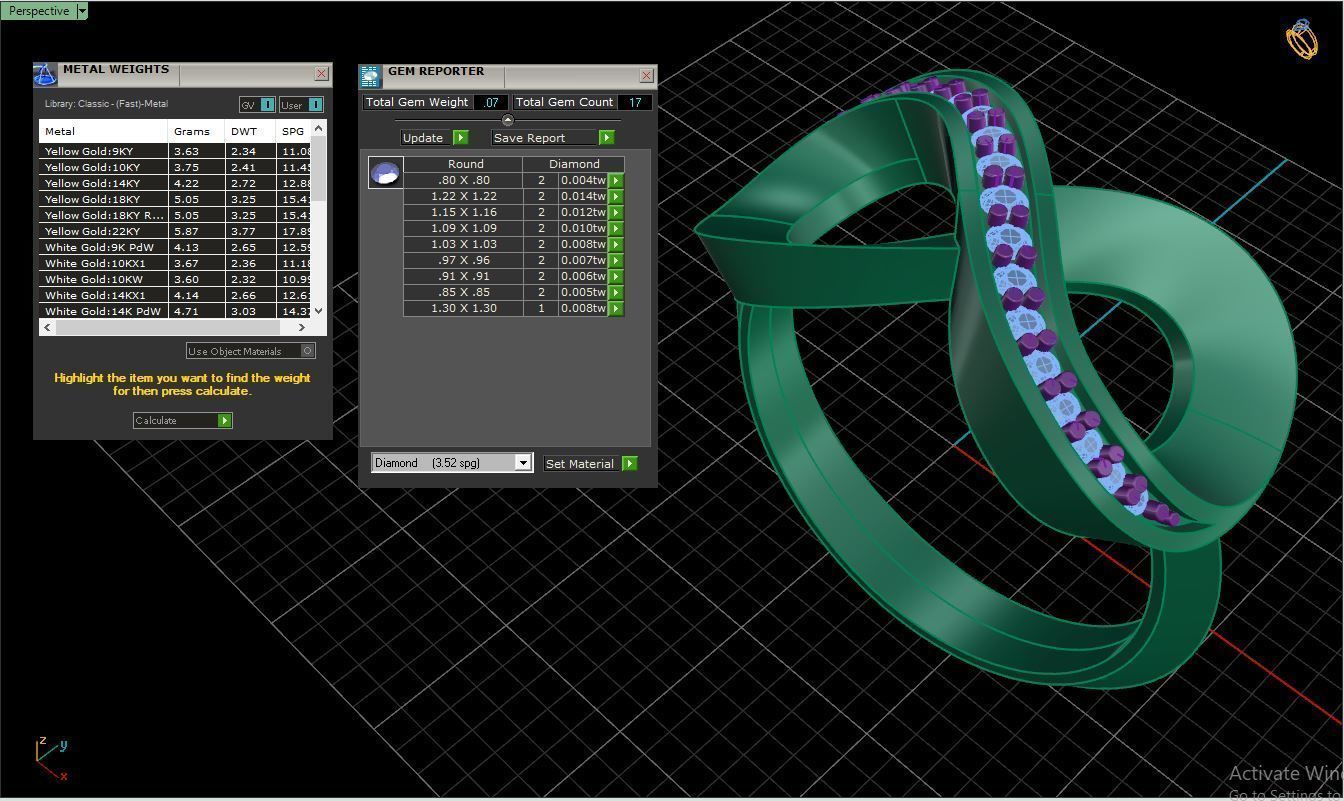Viewport: 1344px width, 801px height.
Task: Close the Metal Weights panel
Action: (x=321, y=74)
